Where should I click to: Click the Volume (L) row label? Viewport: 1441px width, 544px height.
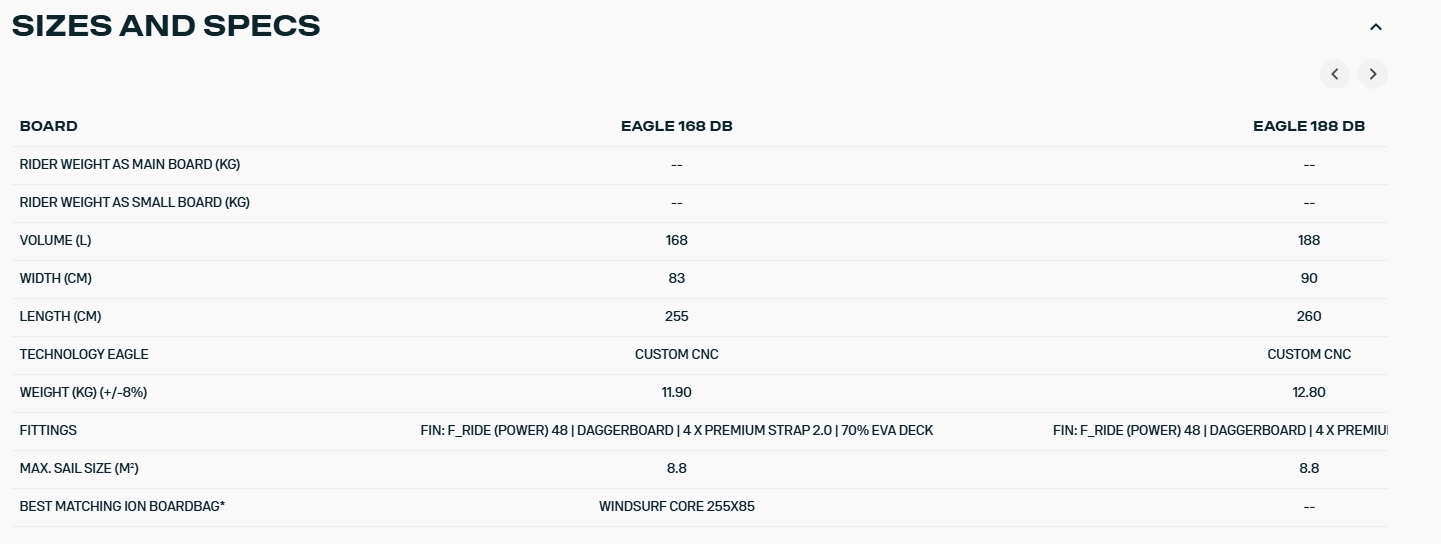[x=55, y=240]
